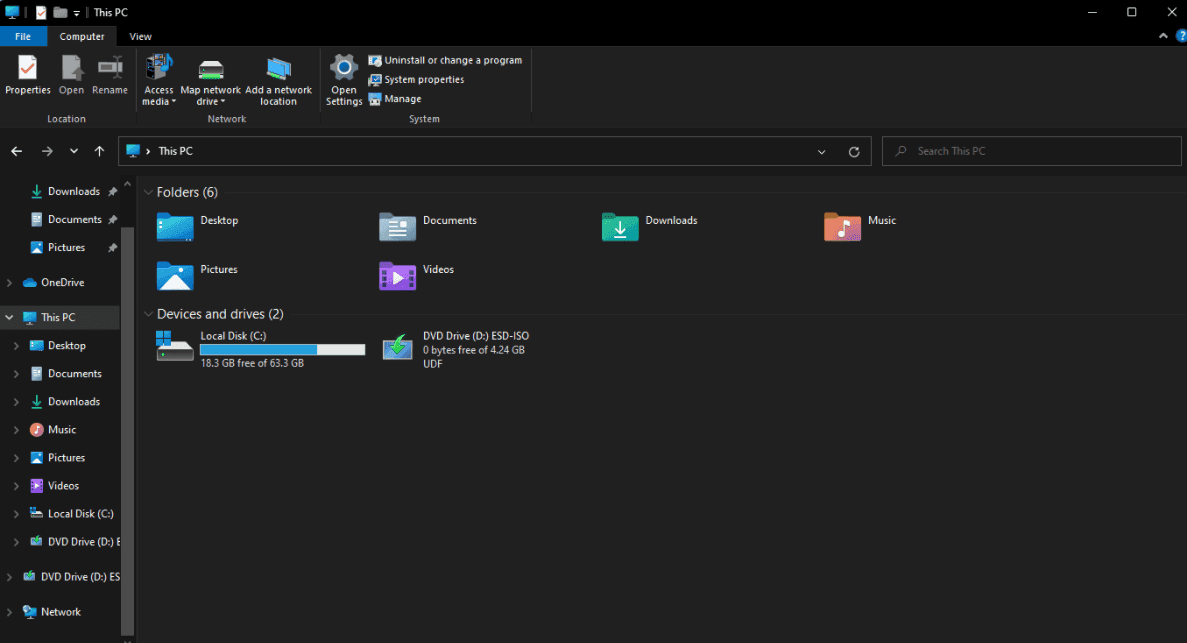The height and width of the screenshot is (643, 1187).
Task: Switch to the View ribbon tab
Action: (140, 36)
